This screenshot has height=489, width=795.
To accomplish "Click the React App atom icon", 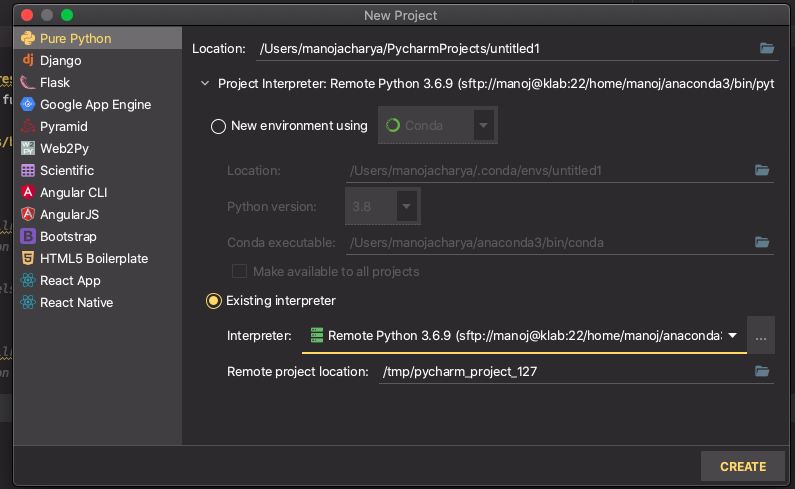I will point(28,280).
